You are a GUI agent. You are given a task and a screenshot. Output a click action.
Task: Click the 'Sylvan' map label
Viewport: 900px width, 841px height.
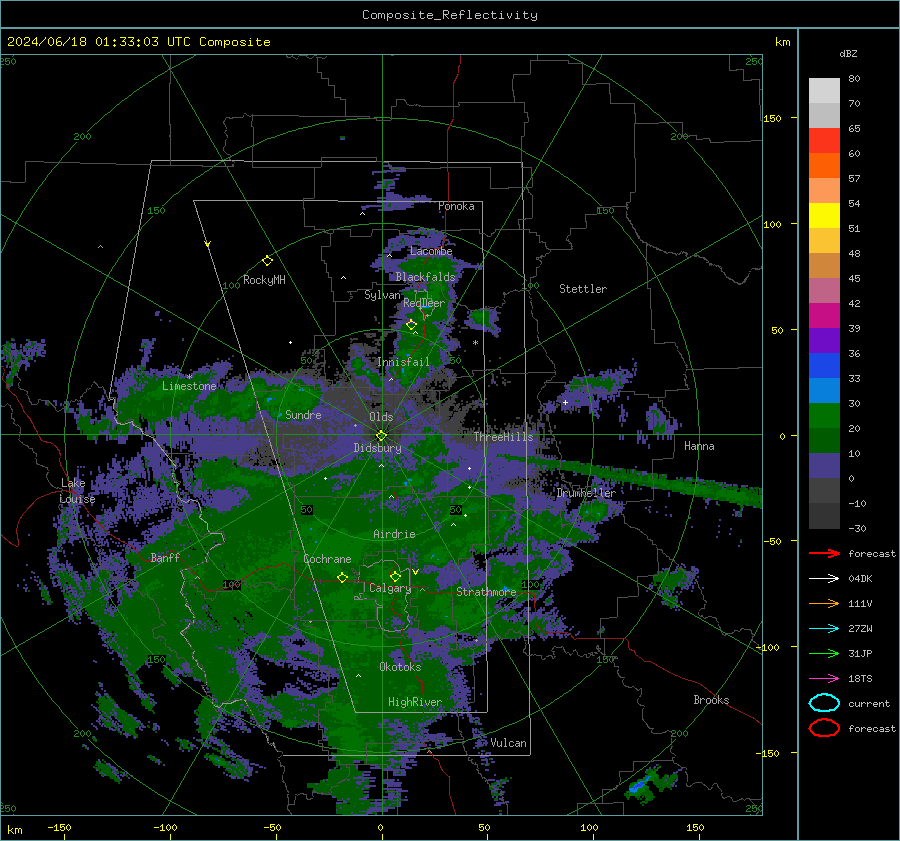pyautogui.click(x=382, y=295)
